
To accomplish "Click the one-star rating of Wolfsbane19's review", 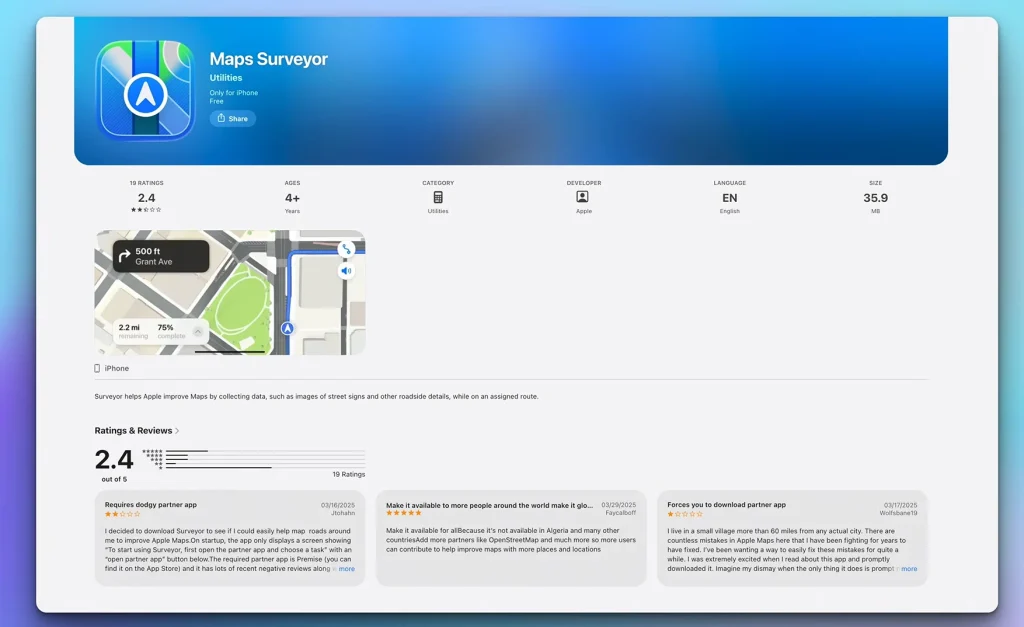I will point(685,514).
